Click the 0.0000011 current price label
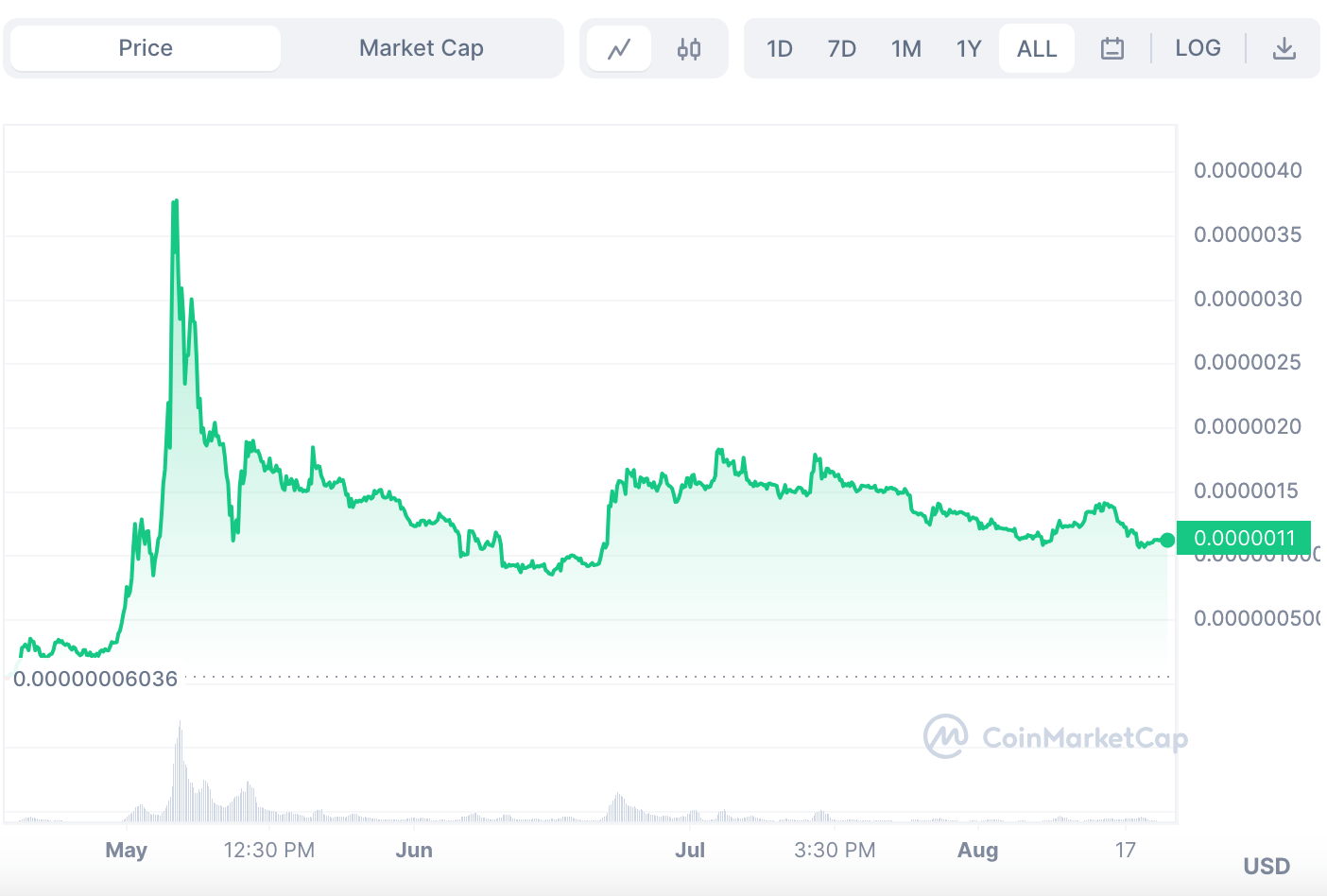The image size is (1327, 896). (x=1244, y=538)
